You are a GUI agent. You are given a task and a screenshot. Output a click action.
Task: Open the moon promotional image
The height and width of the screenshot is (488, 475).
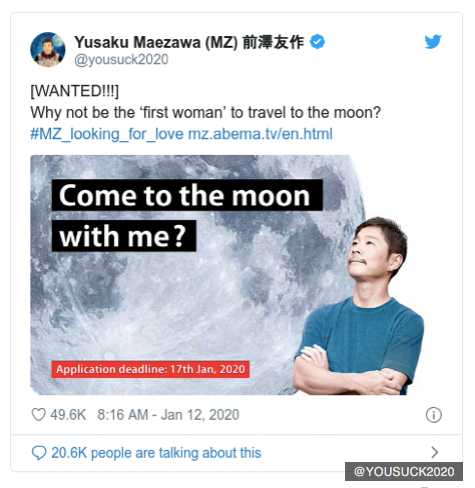click(227, 275)
